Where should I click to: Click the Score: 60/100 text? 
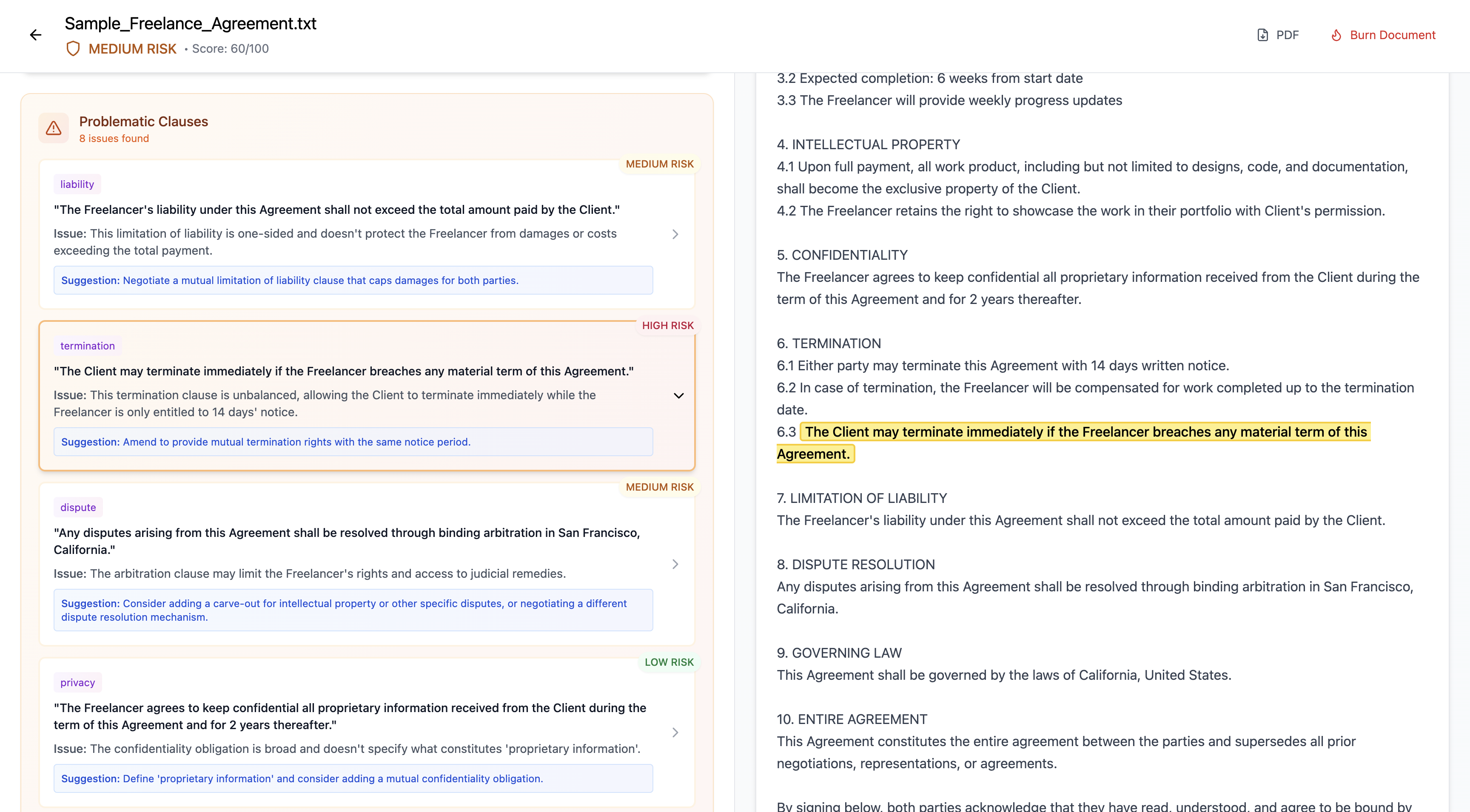[231, 48]
